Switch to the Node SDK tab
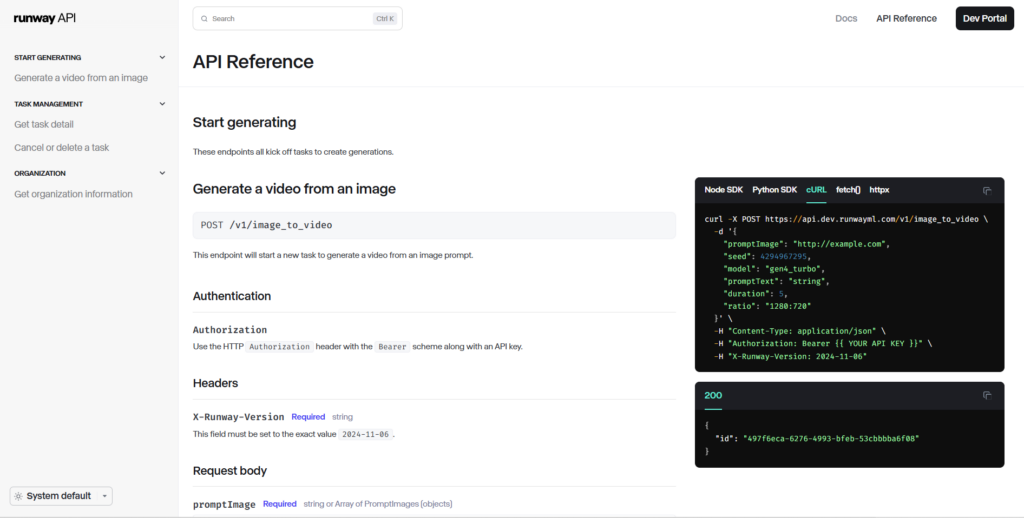This screenshot has height=518, width=1024. pos(724,190)
